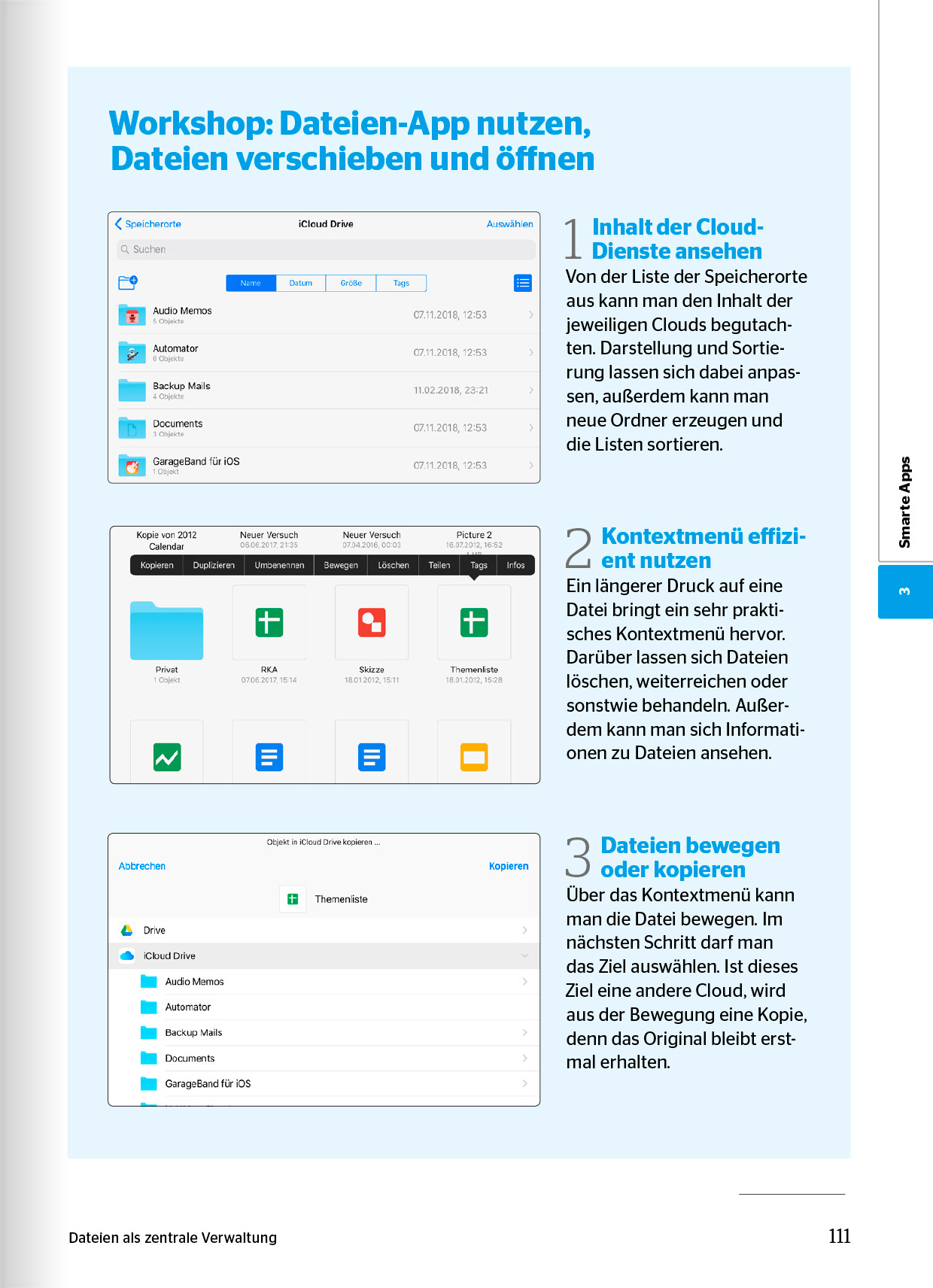Tap Abbrechen in copy dialog
933x1288 pixels.
(141, 866)
